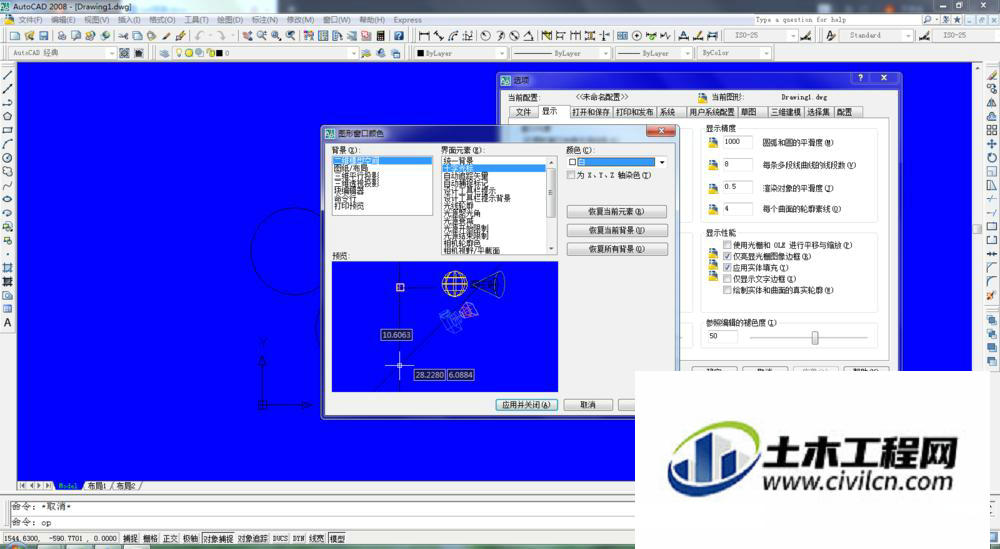Select the Multiline Text A tool
Image resolution: width=1000 pixels, height=549 pixels.
8,323
